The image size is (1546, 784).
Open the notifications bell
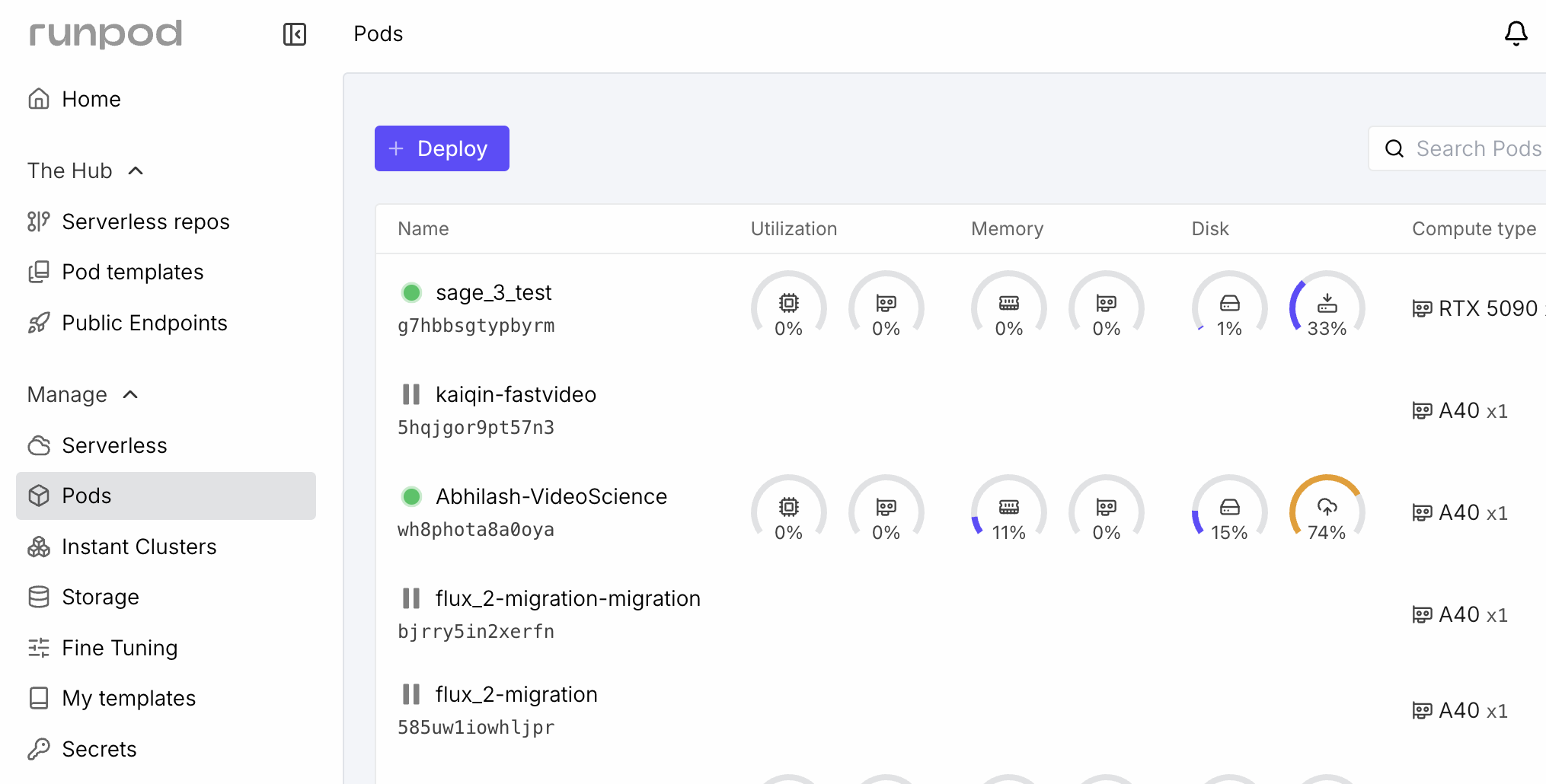pos(1516,33)
